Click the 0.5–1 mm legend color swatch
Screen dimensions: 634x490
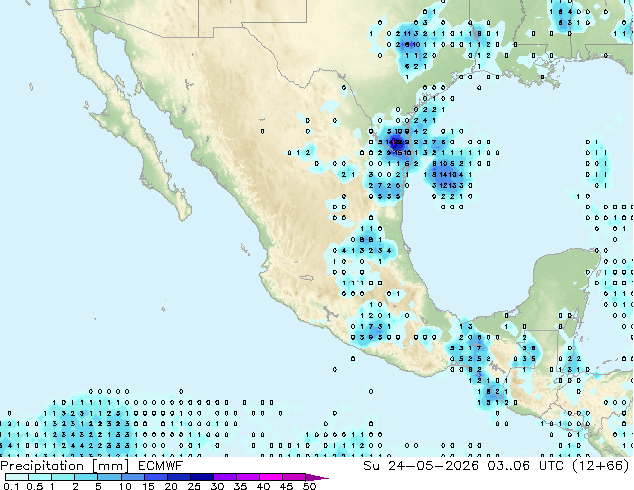(40, 477)
